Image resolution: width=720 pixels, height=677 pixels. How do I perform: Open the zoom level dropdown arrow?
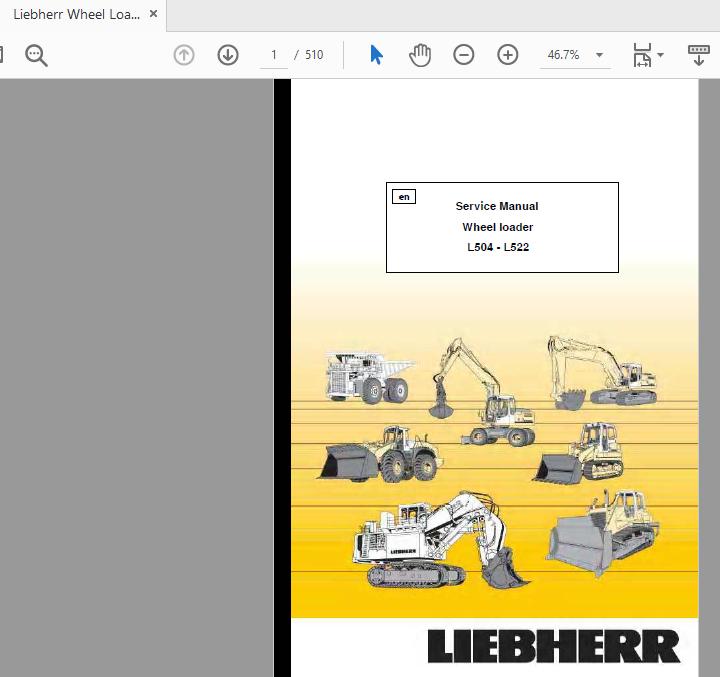pyautogui.click(x=600, y=55)
